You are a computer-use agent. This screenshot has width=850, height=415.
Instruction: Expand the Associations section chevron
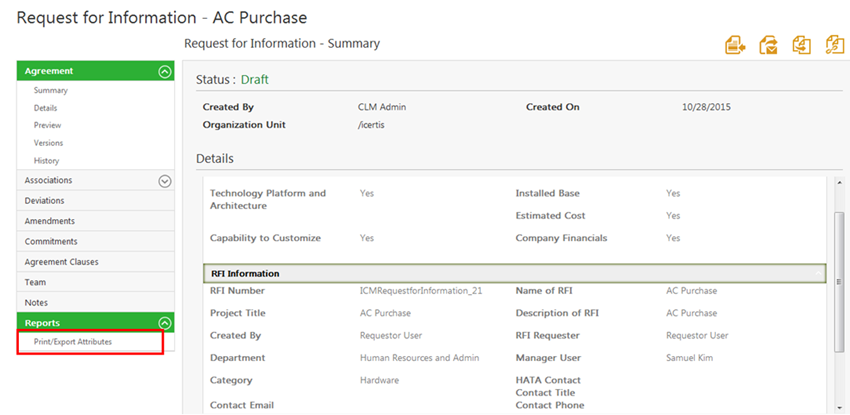click(x=165, y=181)
